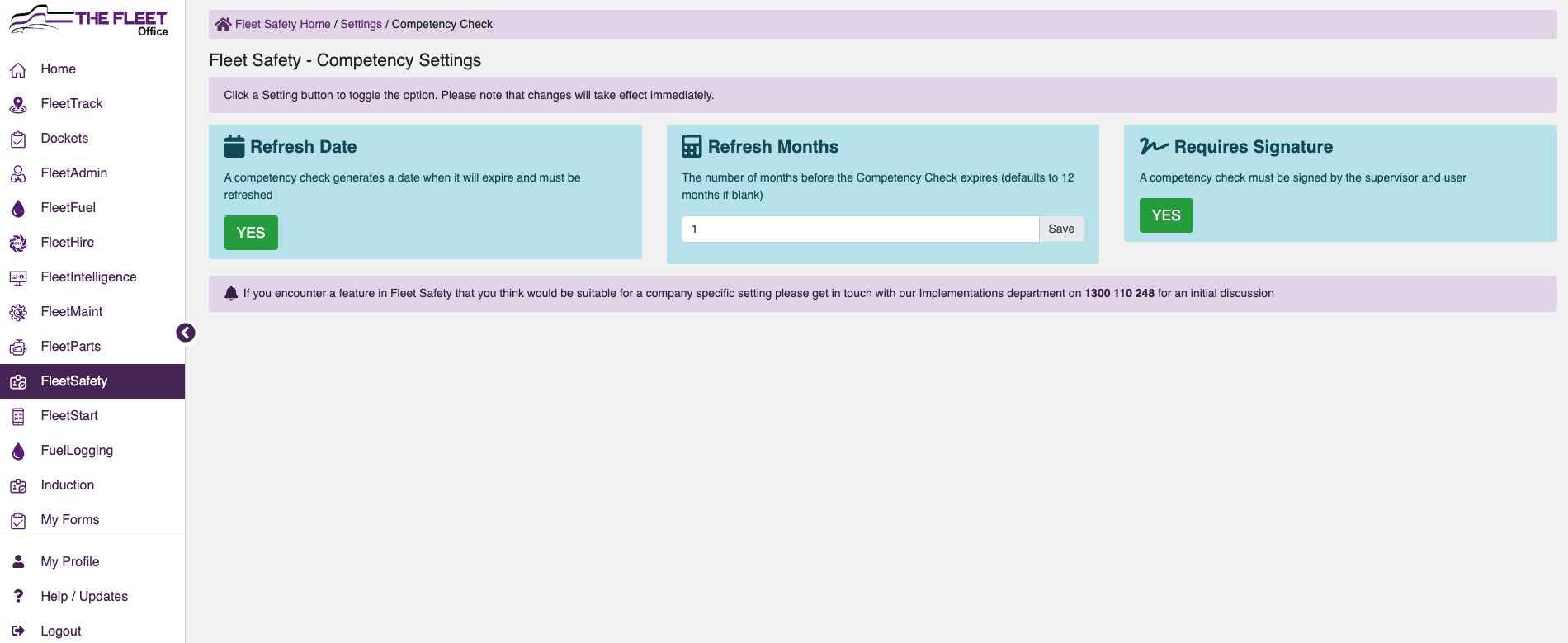
Task: Follow the Settings breadcrumb link
Action: click(x=361, y=24)
